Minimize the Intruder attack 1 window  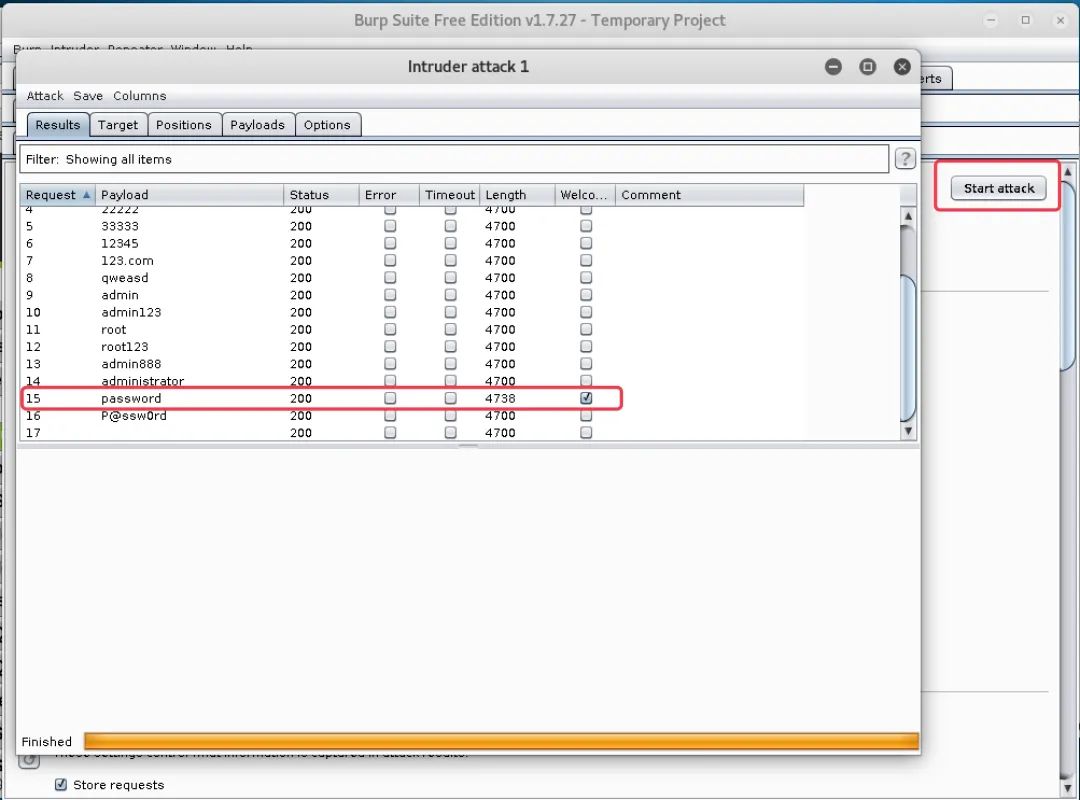coord(833,67)
